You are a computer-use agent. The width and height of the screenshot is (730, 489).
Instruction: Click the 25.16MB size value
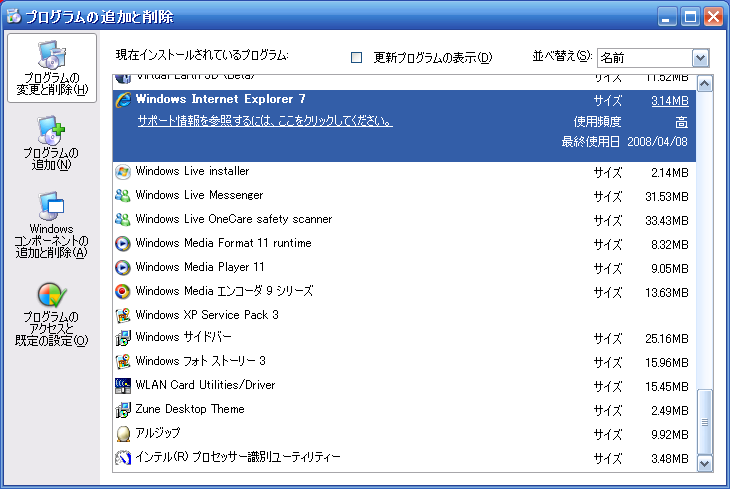(x=667, y=339)
